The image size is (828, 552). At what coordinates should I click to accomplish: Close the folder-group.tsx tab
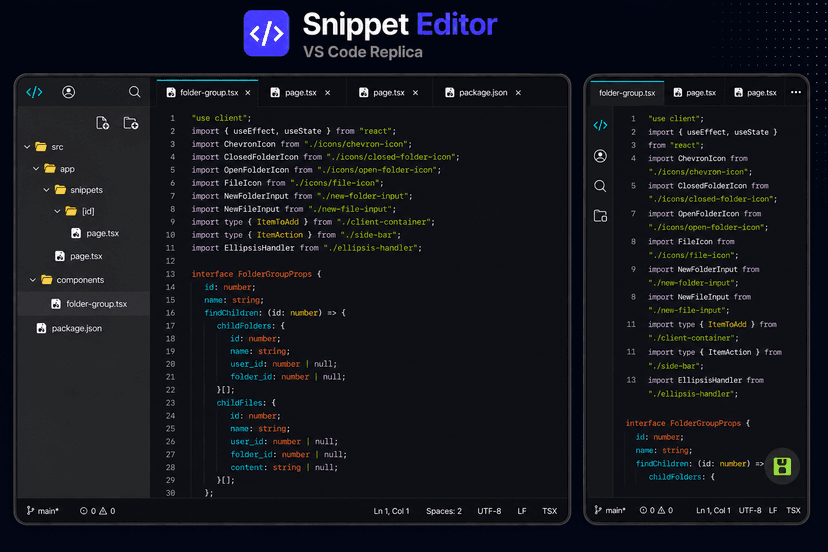[248, 93]
